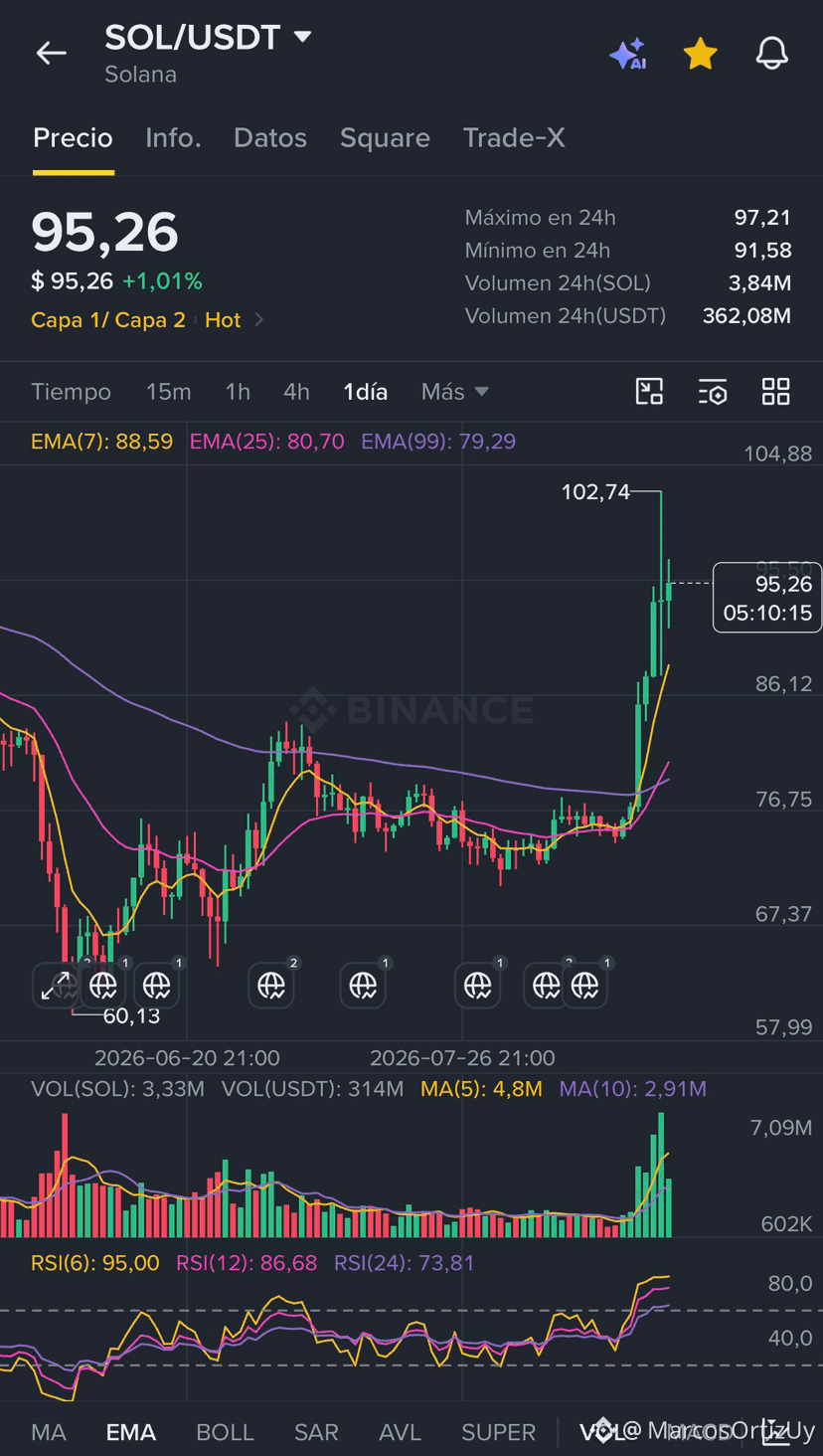Enable the AVL indicator
This screenshot has width=823, height=1456.
coord(401,1432)
